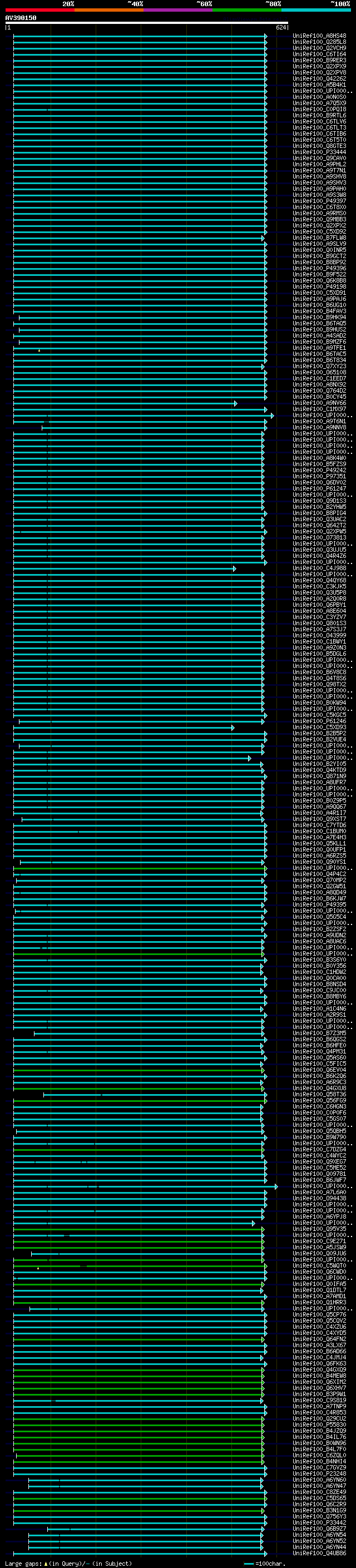This screenshot has height=1568, width=356.
Task: Click the UniRef100_B9W790 label
Action: [x=319, y=1137]
